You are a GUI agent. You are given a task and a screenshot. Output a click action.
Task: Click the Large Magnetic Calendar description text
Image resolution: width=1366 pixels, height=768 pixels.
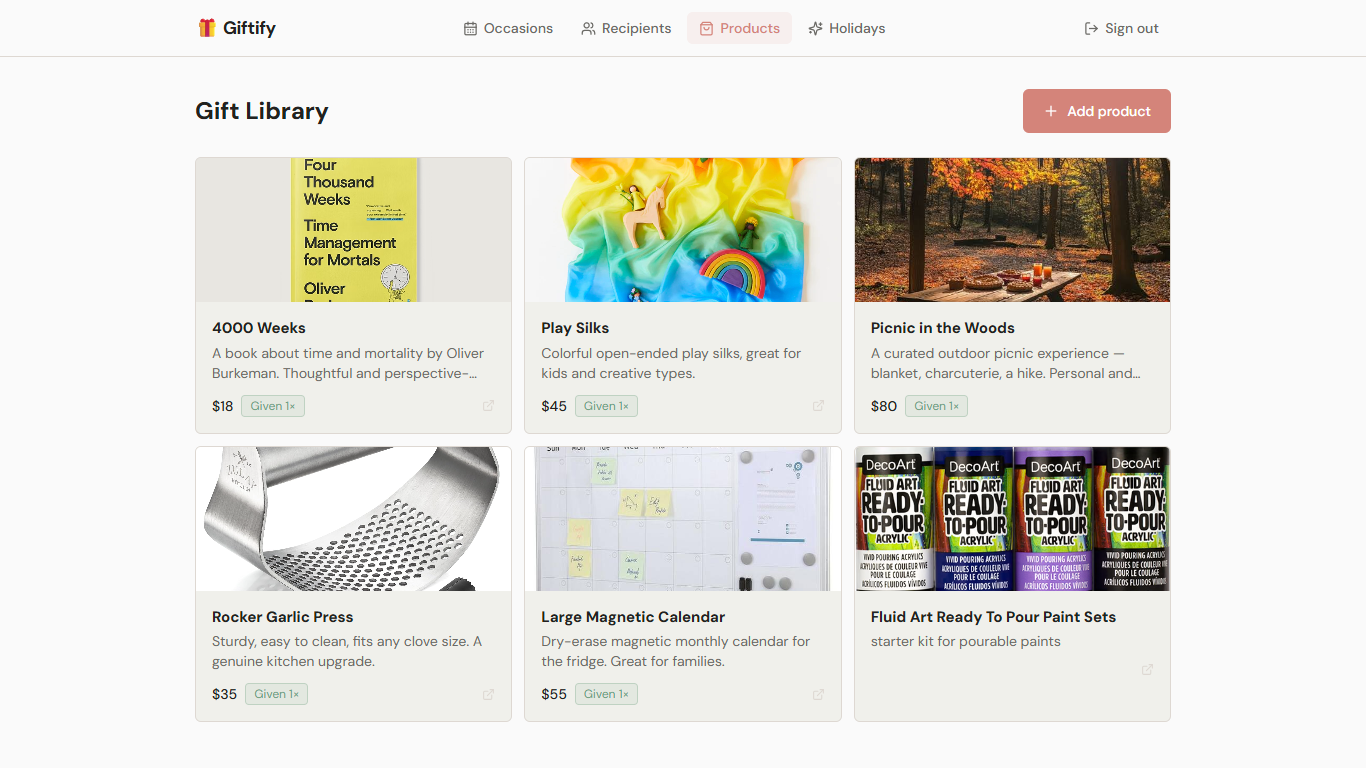click(676, 651)
